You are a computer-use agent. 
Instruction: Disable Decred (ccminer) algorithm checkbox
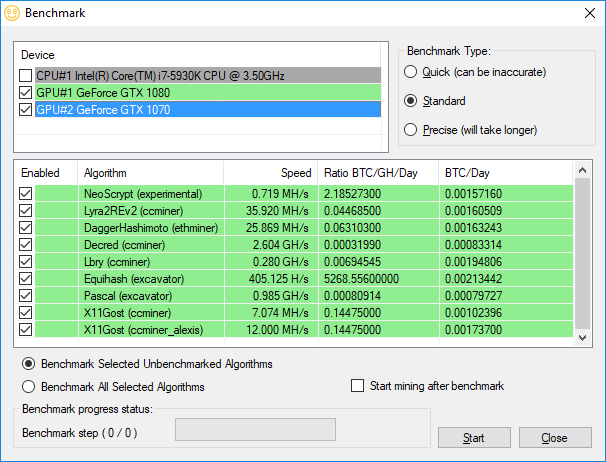tap(26, 244)
